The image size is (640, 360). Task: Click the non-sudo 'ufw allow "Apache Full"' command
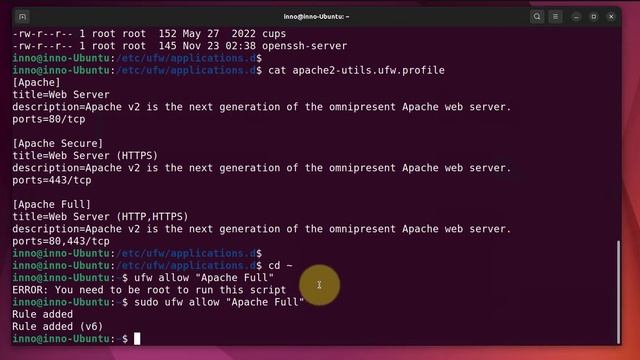[204, 278]
